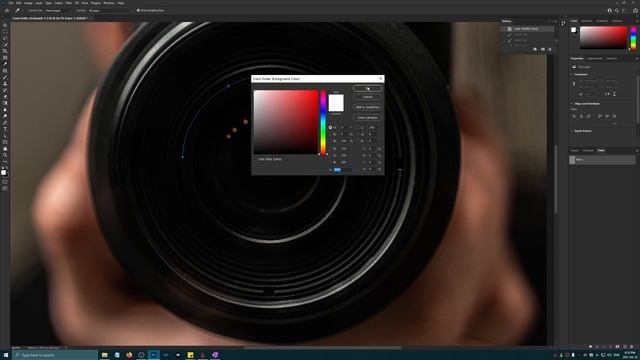Enable the Only Web Colors checkbox

pos(256,159)
